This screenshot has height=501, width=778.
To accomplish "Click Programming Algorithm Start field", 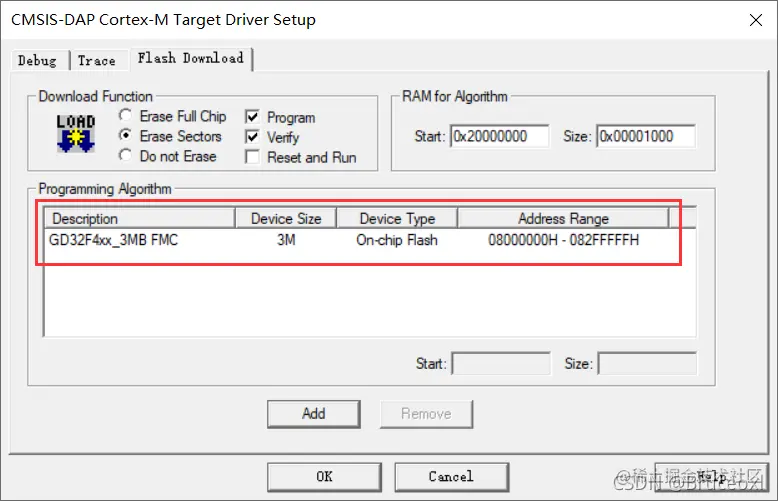I will (501, 364).
